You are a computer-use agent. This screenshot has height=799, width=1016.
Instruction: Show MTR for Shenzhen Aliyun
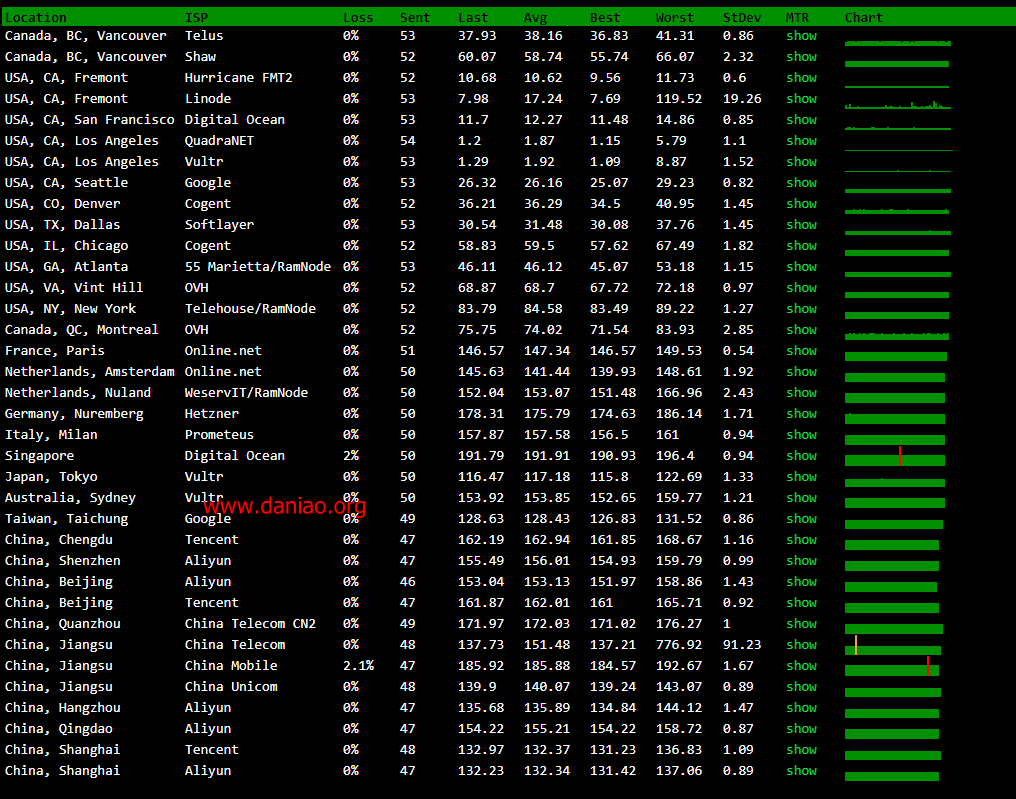[802, 561]
